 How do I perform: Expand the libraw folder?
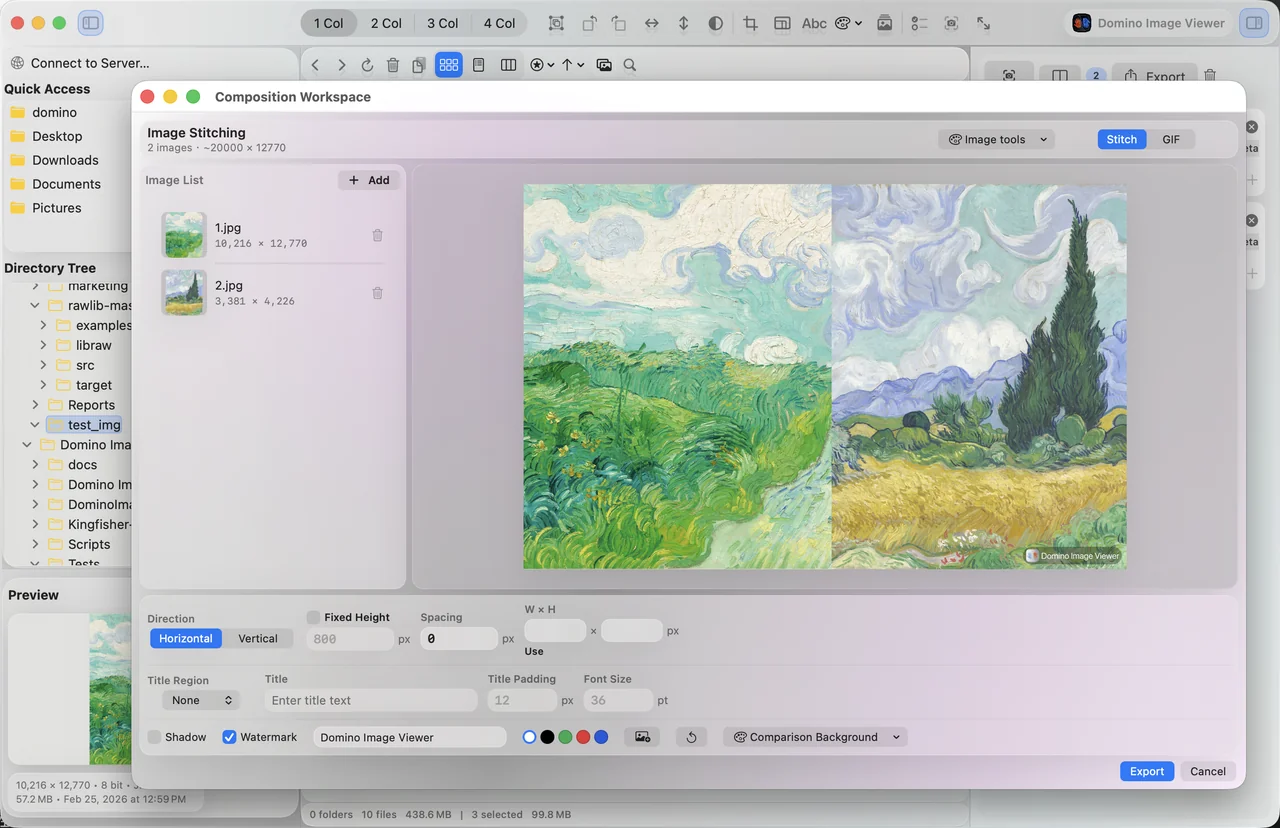43,345
